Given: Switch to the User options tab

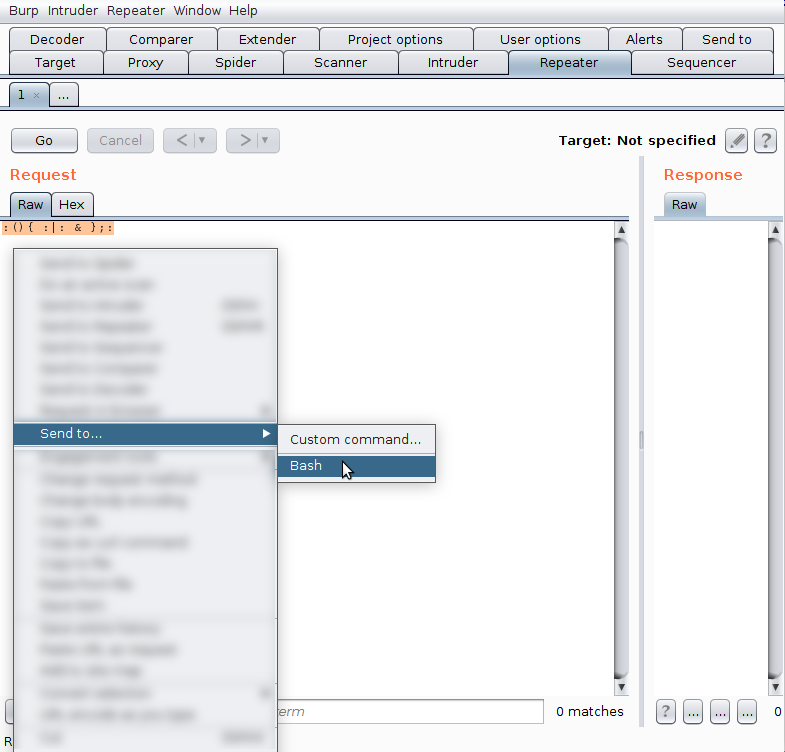Looking at the screenshot, I should [x=540, y=40].
